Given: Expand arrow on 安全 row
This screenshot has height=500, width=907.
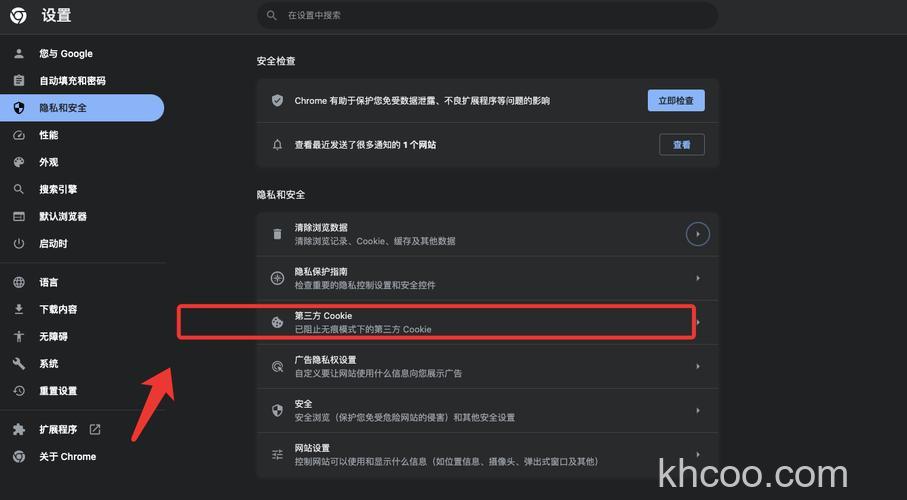Looking at the screenshot, I should 698,410.
